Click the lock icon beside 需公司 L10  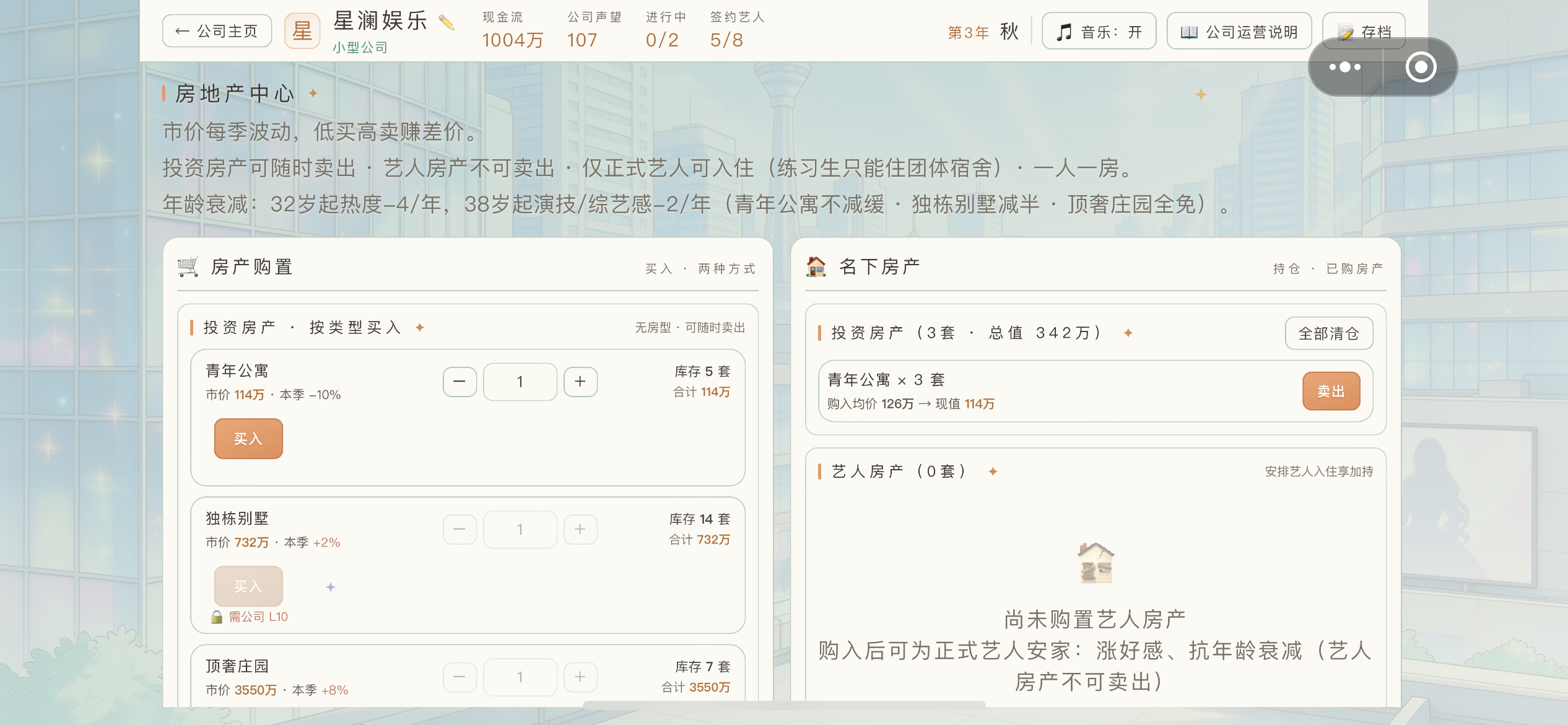tap(217, 617)
